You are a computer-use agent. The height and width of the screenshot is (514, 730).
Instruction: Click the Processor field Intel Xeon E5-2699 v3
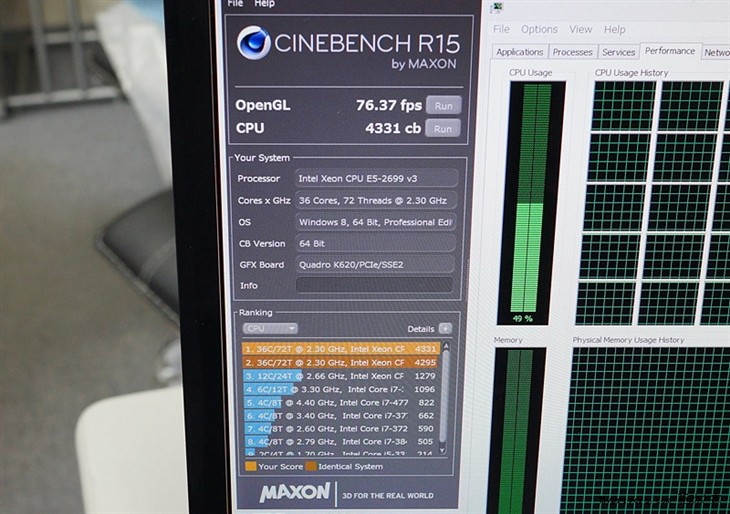coord(376,178)
